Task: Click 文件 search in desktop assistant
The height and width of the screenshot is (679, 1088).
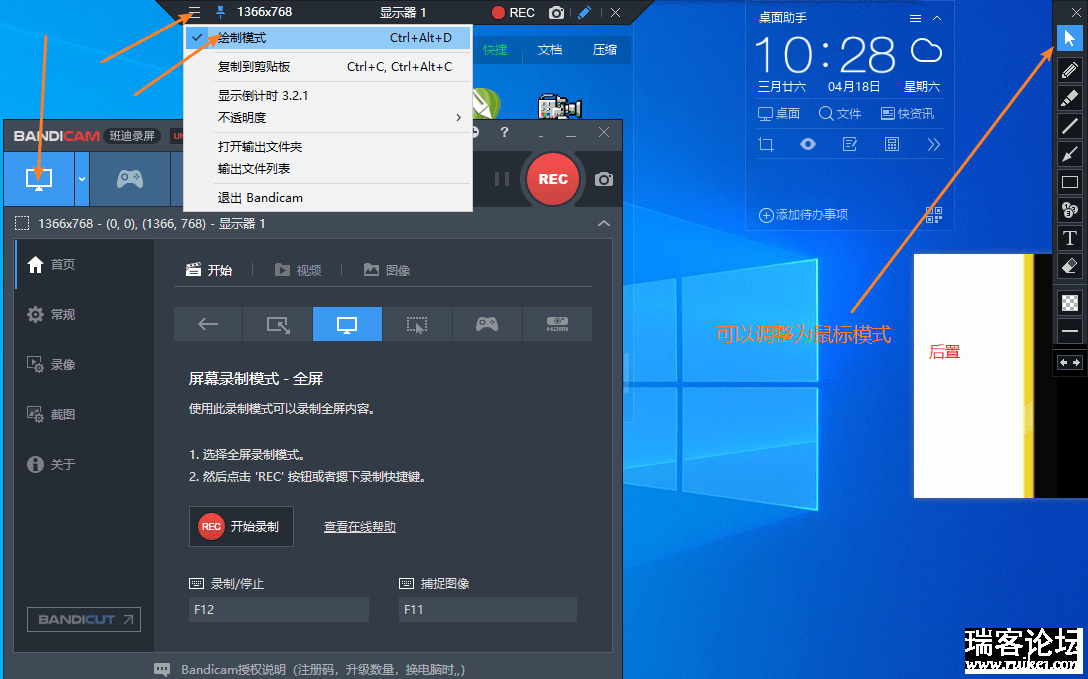Action: (x=840, y=113)
